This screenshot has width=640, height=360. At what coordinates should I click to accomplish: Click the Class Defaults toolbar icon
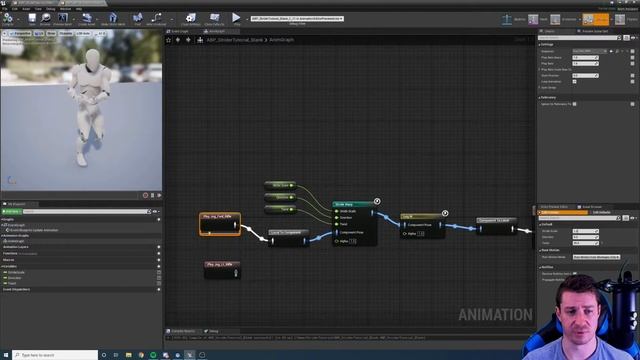click(x=214, y=18)
